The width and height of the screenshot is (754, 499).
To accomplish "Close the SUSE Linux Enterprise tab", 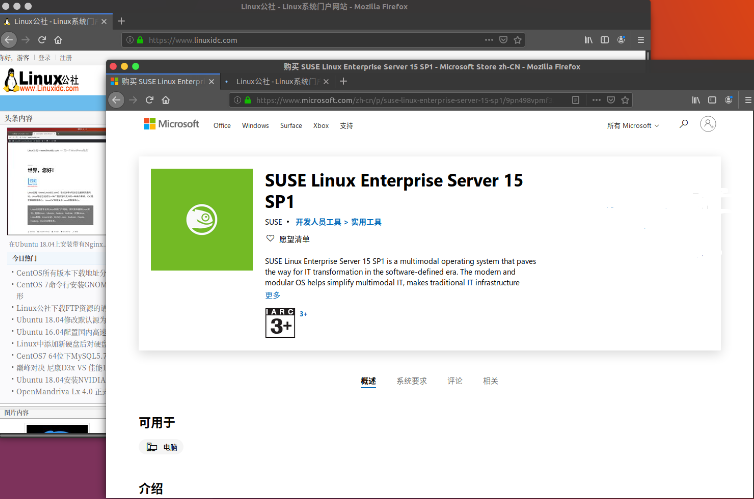I will tap(211, 82).
